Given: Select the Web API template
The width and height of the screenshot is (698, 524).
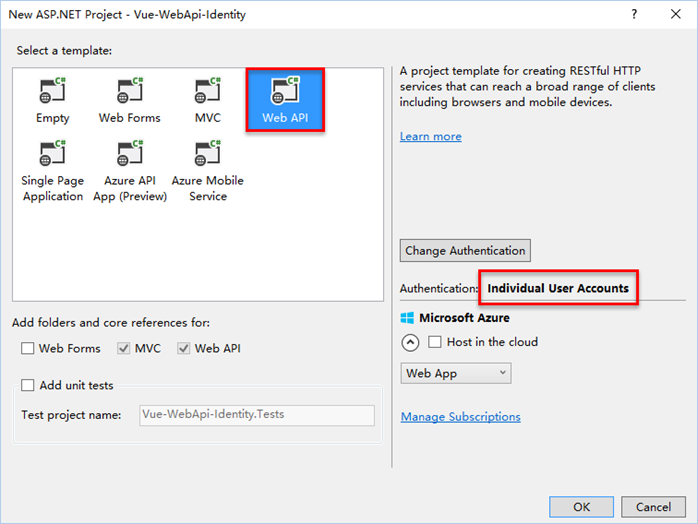Looking at the screenshot, I should pos(285,100).
